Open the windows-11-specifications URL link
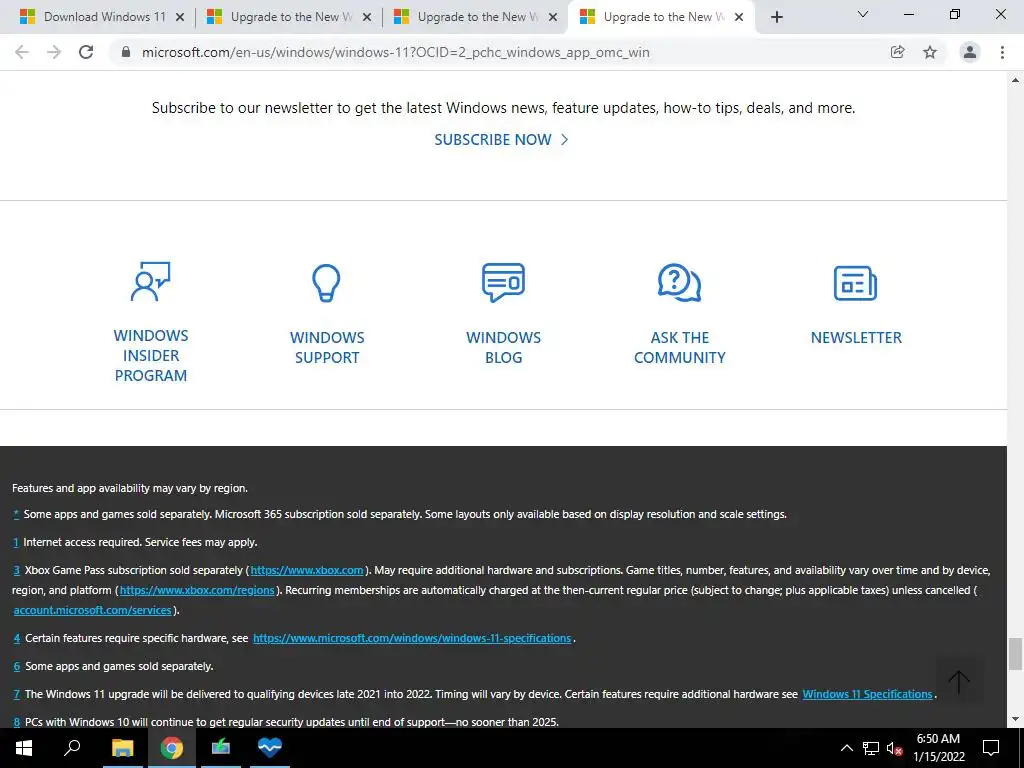The width and height of the screenshot is (1024, 768). click(x=412, y=638)
